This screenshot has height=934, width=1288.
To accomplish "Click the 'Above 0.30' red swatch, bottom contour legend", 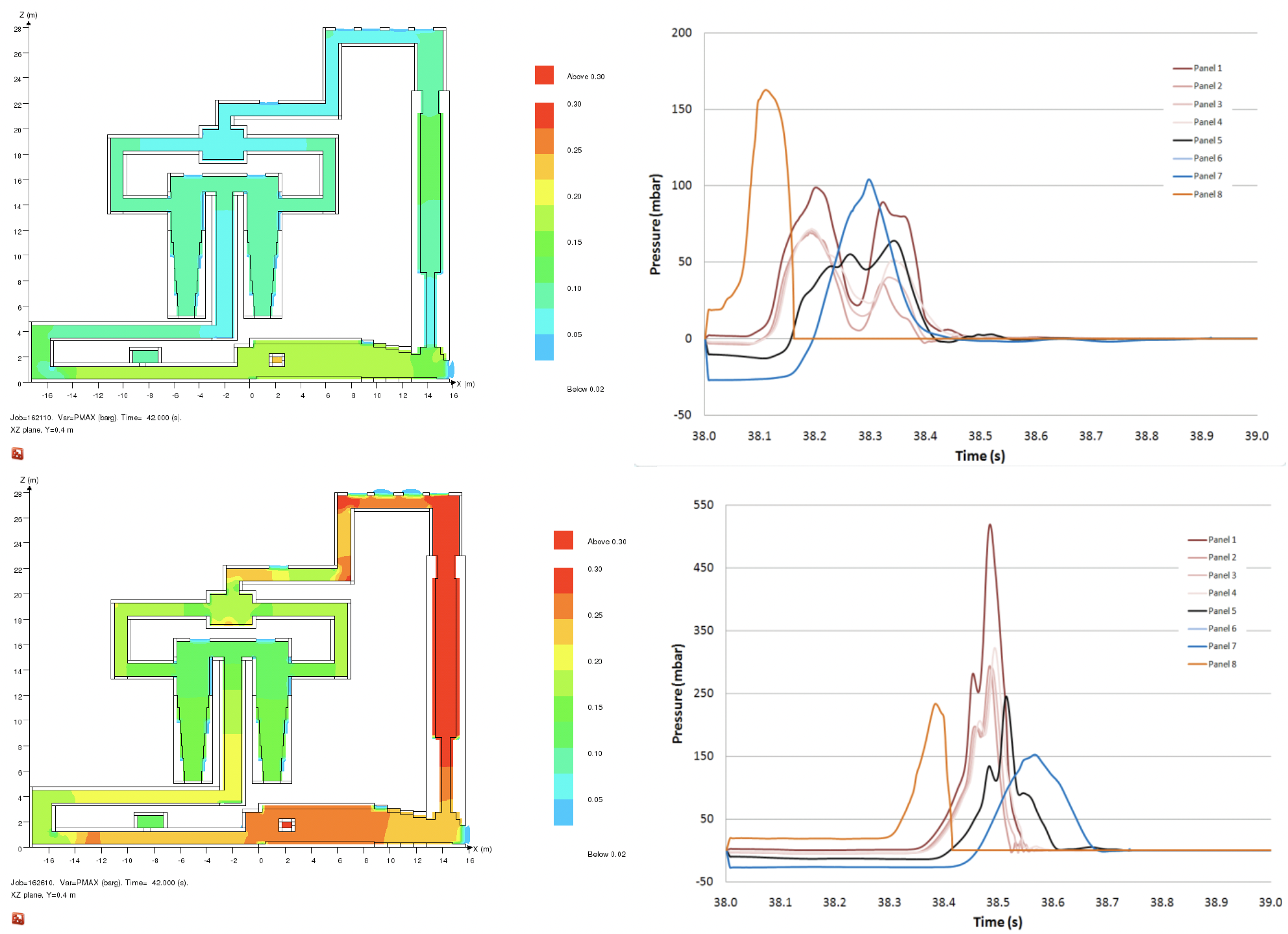I will pos(563,540).
